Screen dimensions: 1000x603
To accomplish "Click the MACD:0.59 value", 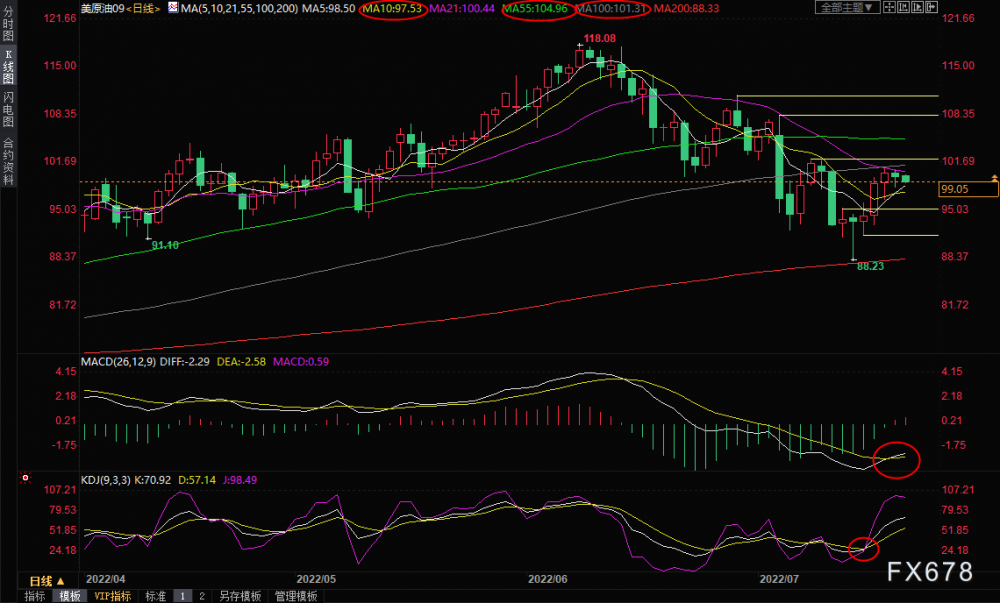I will [301, 361].
